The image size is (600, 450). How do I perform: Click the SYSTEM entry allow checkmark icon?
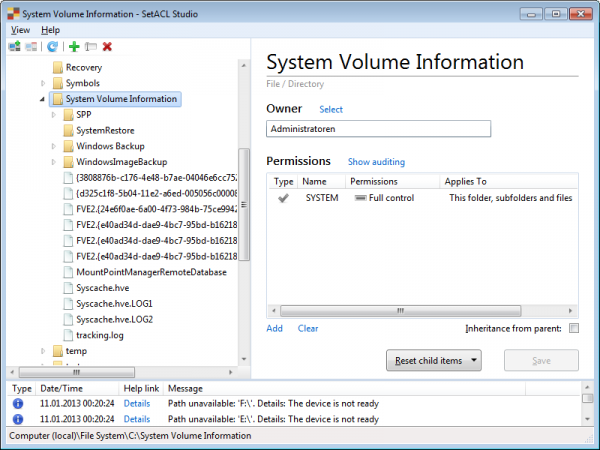[x=283, y=198]
